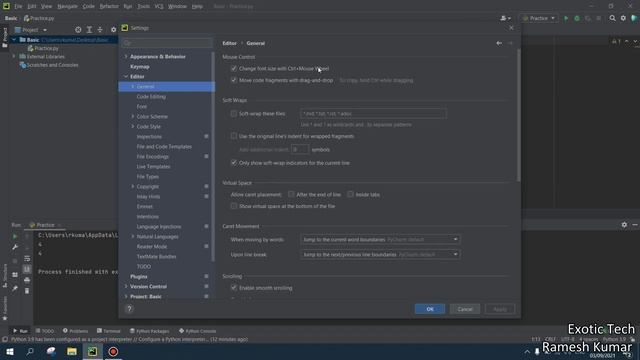Screen dimensions: 640x360
Task: Enable Soft-wrap these files checkbox
Action: (234, 113)
